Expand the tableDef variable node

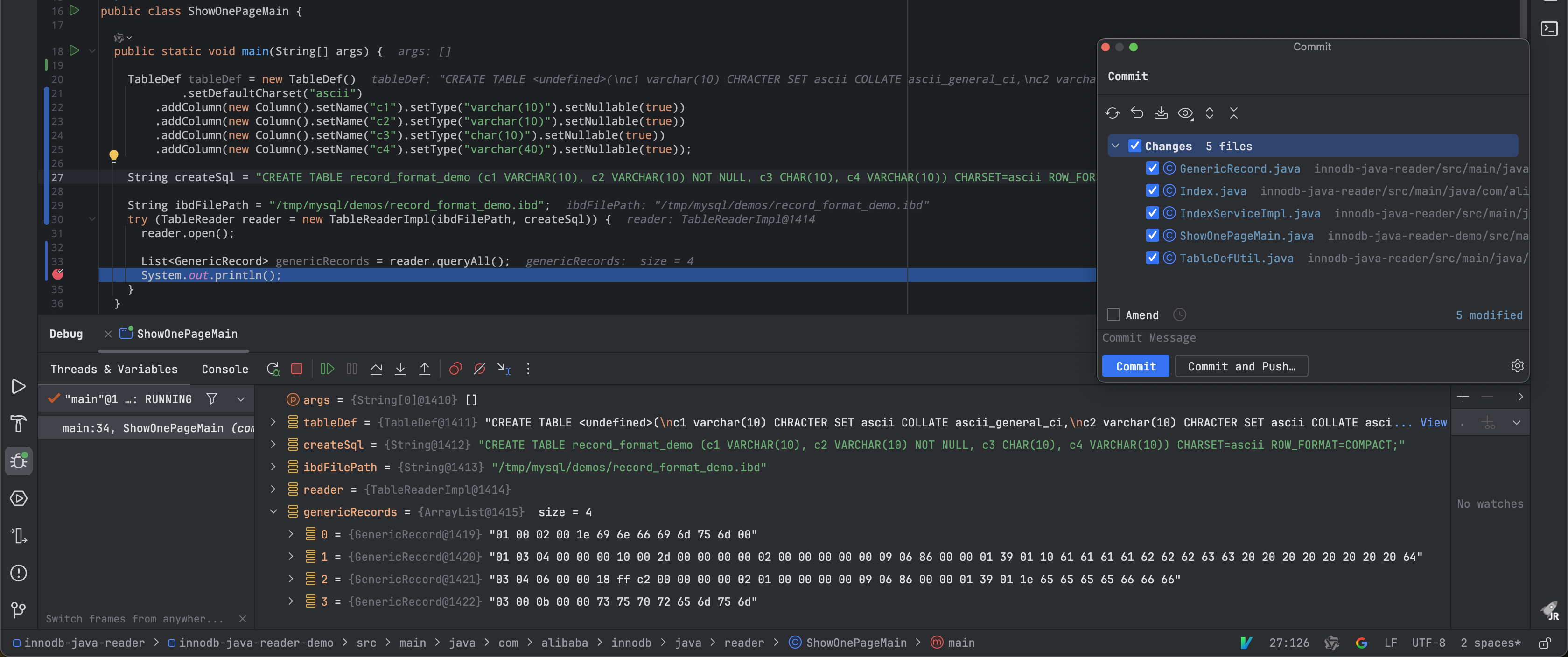[x=273, y=423]
